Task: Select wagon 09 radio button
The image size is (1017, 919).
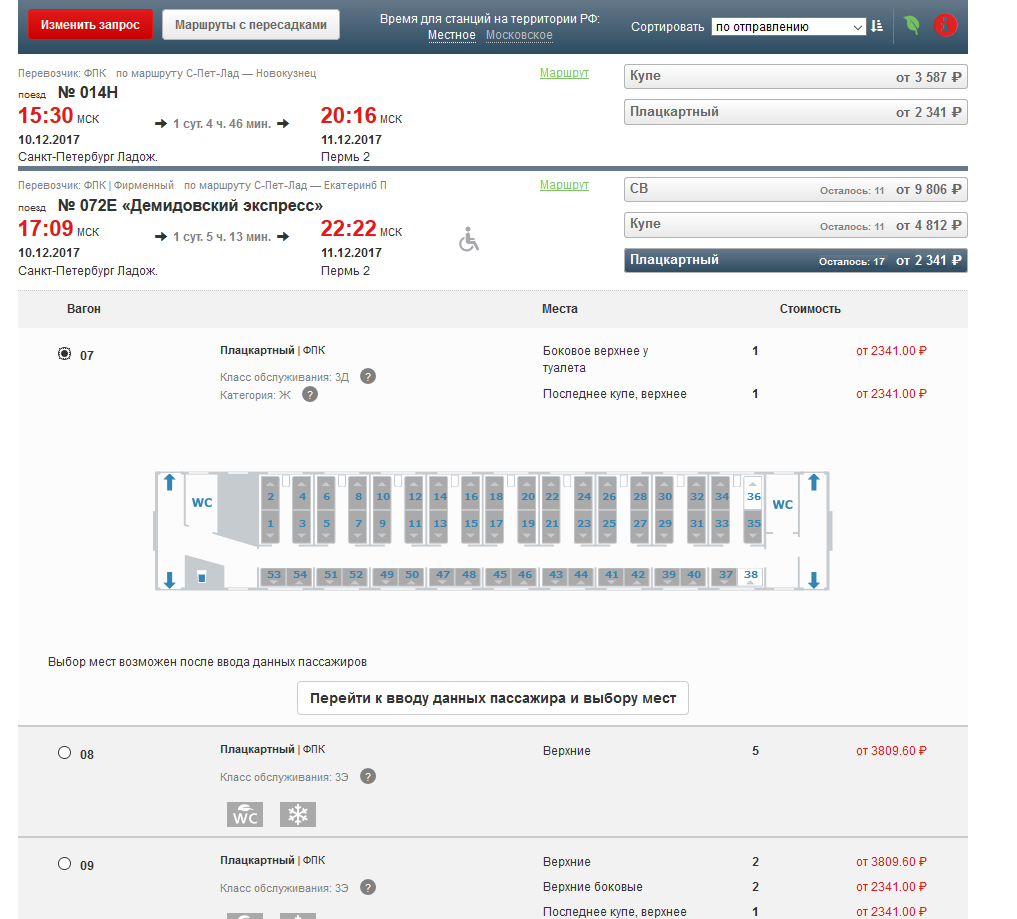Action: (x=65, y=864)
